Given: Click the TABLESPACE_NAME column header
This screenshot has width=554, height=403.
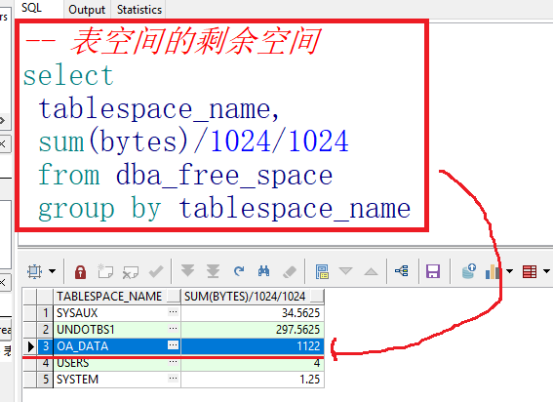Looking at the screenshot, I should (x=117, y=296).
